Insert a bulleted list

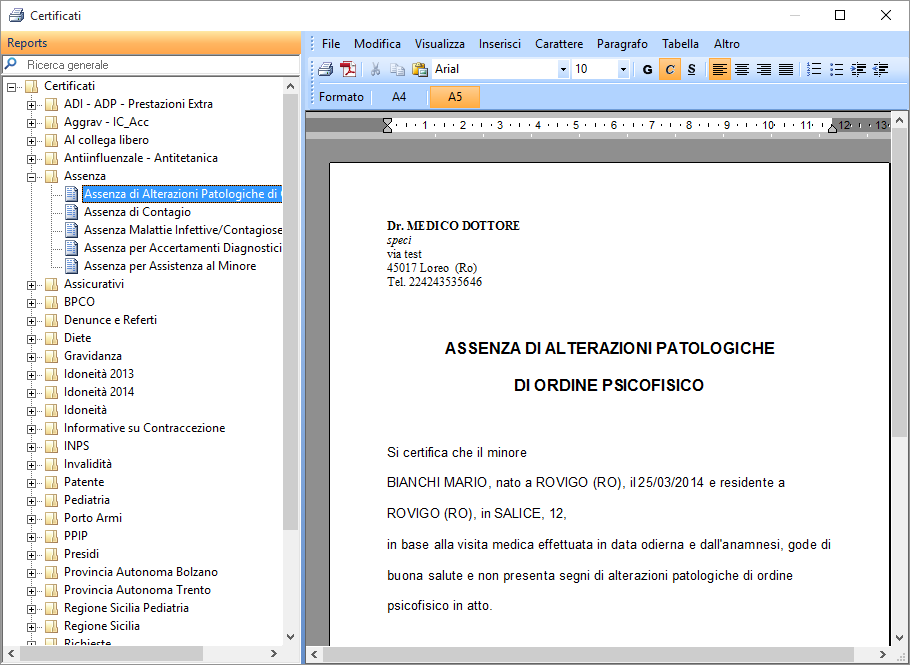(x=836, y=70)
